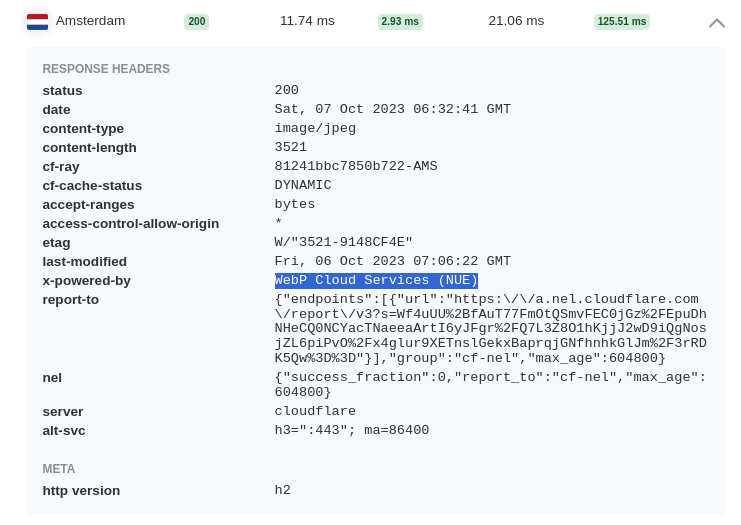The width and height of the screenshot is (741, 525).
Task: Click the green 200 status badge
Action: point(197,21)
